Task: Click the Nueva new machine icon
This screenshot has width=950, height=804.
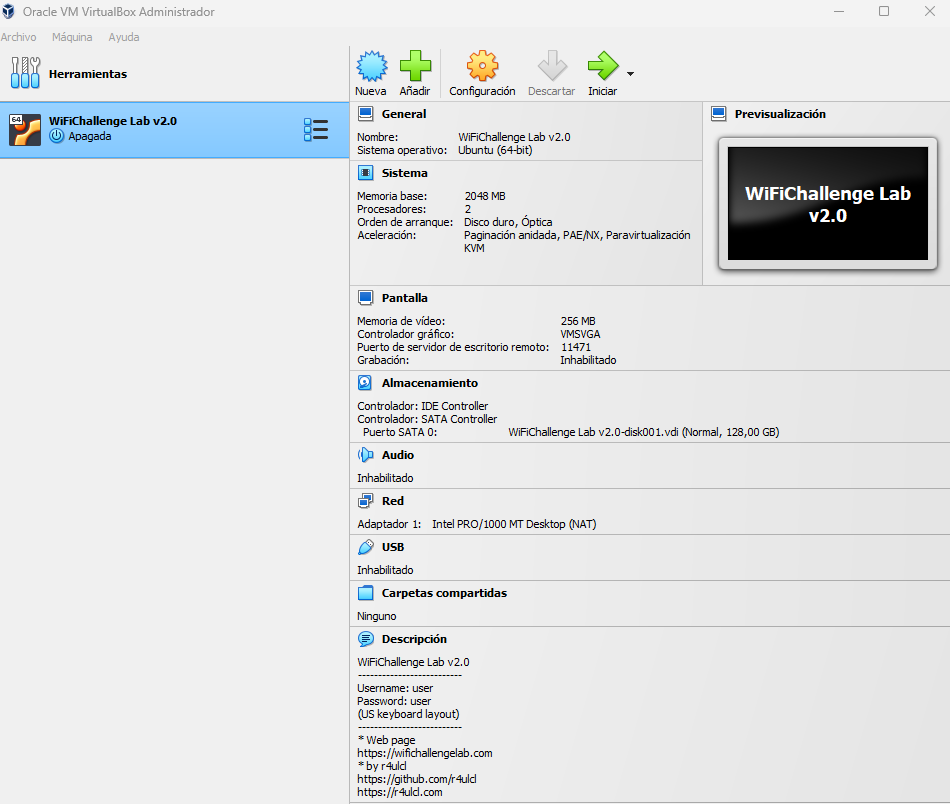Action: coord(371,66)
